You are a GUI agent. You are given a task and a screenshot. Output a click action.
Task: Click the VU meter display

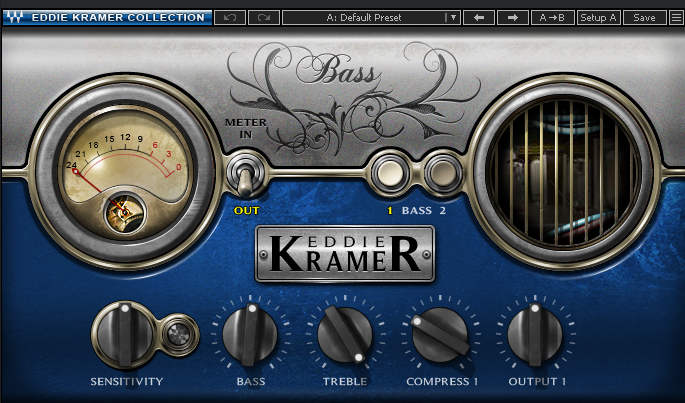coord(125,172)
